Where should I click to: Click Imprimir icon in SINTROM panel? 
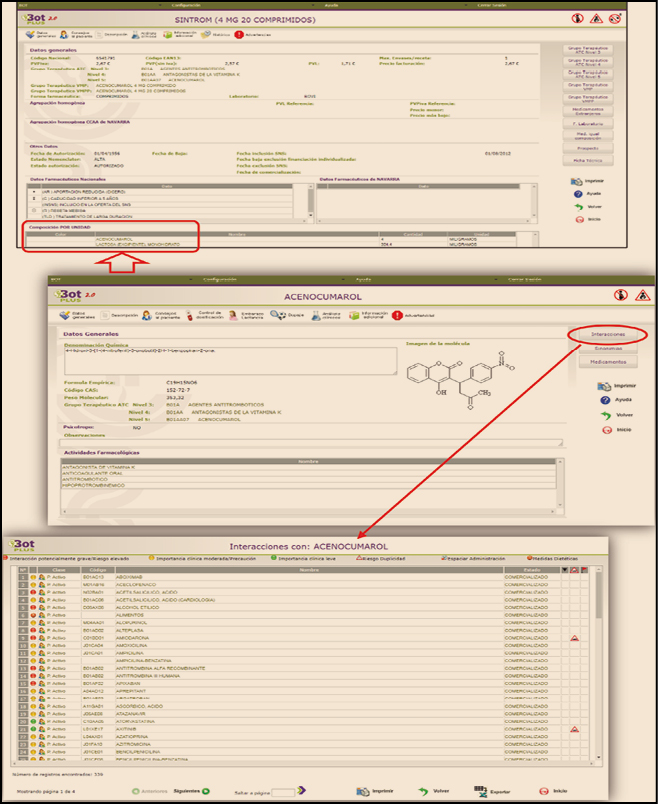[576, 181]
